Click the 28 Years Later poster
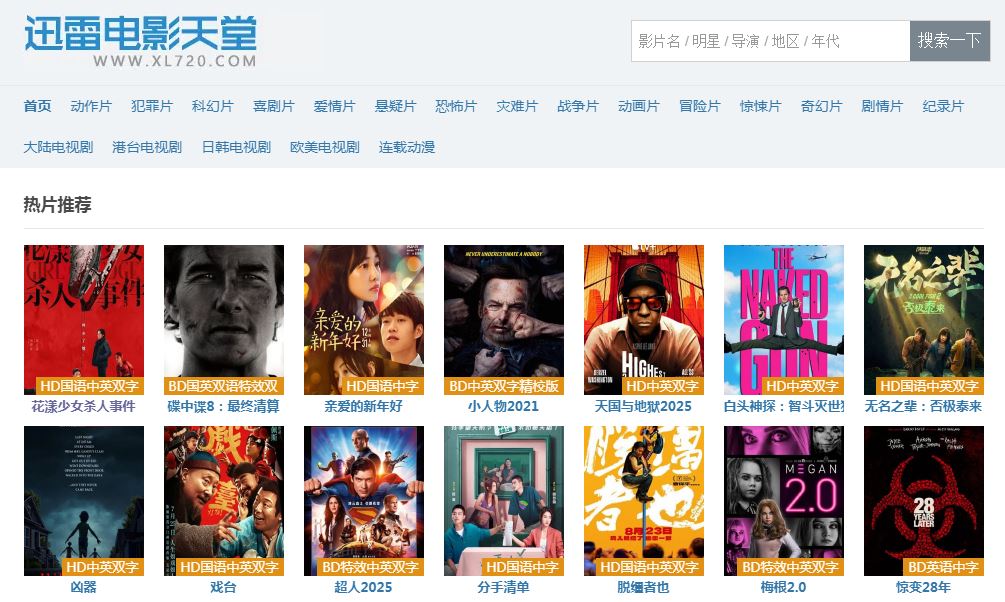The image size is (1005, 602). (x=924, y=501)
